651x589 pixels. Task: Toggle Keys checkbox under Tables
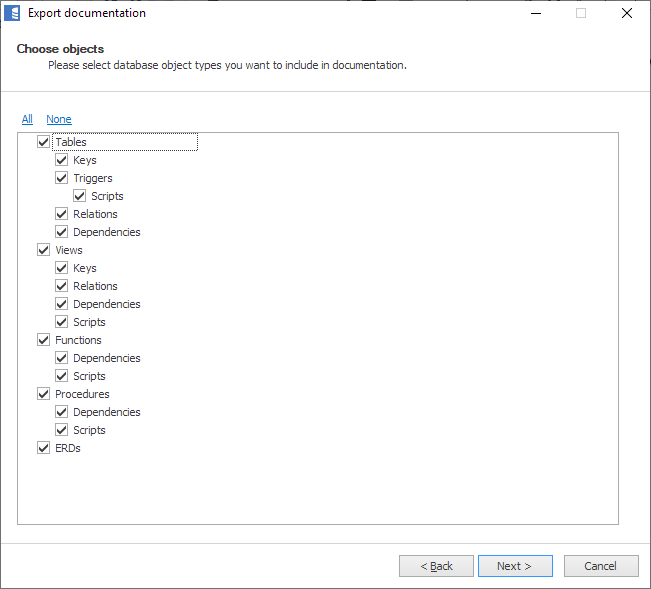pos(61,160)
